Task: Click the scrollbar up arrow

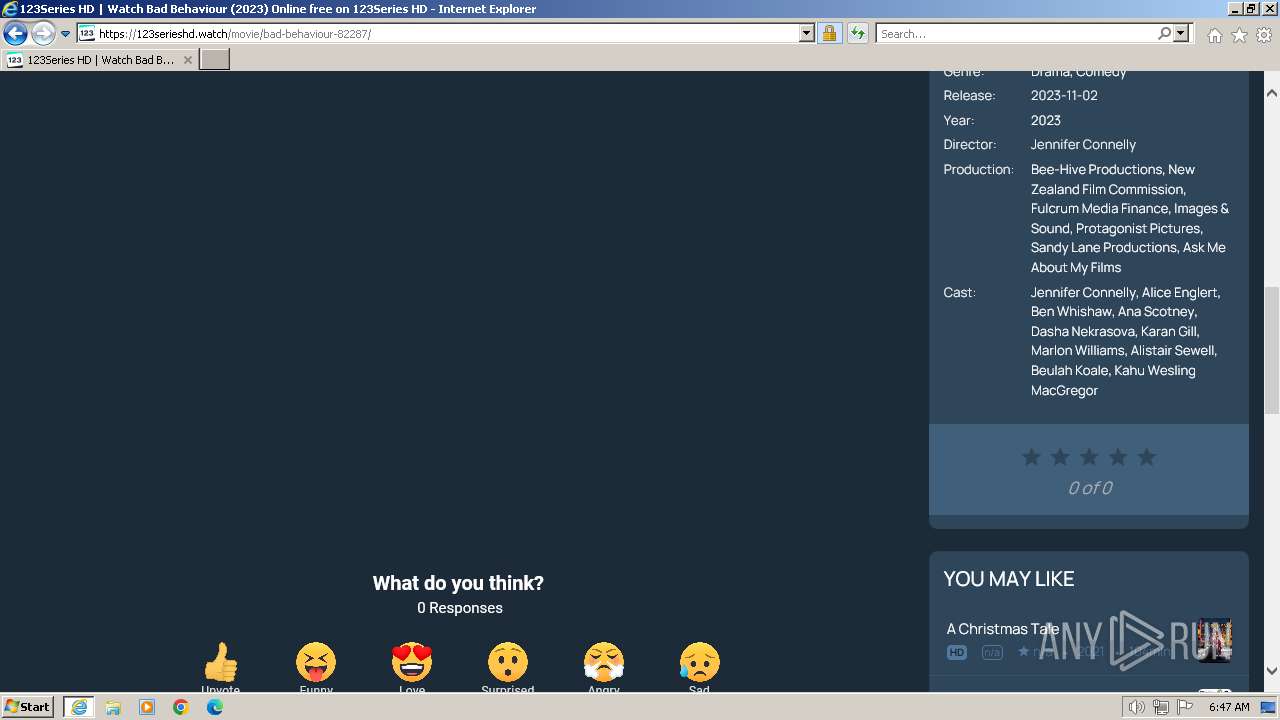Action: 1272,93
